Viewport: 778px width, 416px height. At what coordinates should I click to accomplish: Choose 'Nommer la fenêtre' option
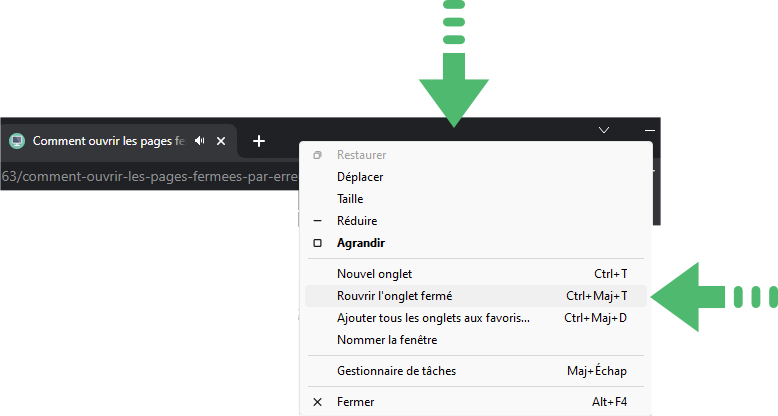[x=475, y=340]
